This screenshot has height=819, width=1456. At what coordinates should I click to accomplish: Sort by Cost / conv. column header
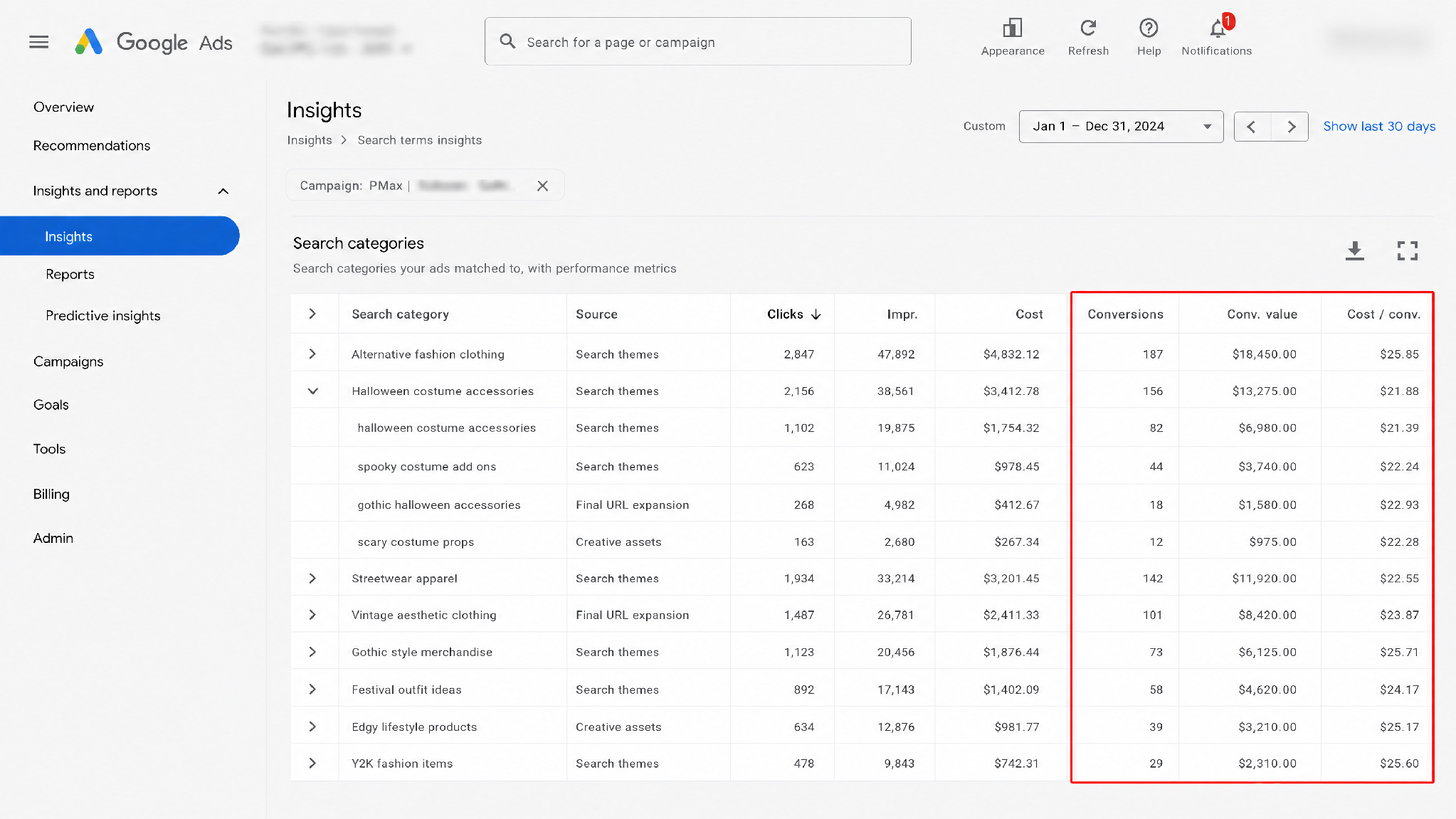[1383, 315]
